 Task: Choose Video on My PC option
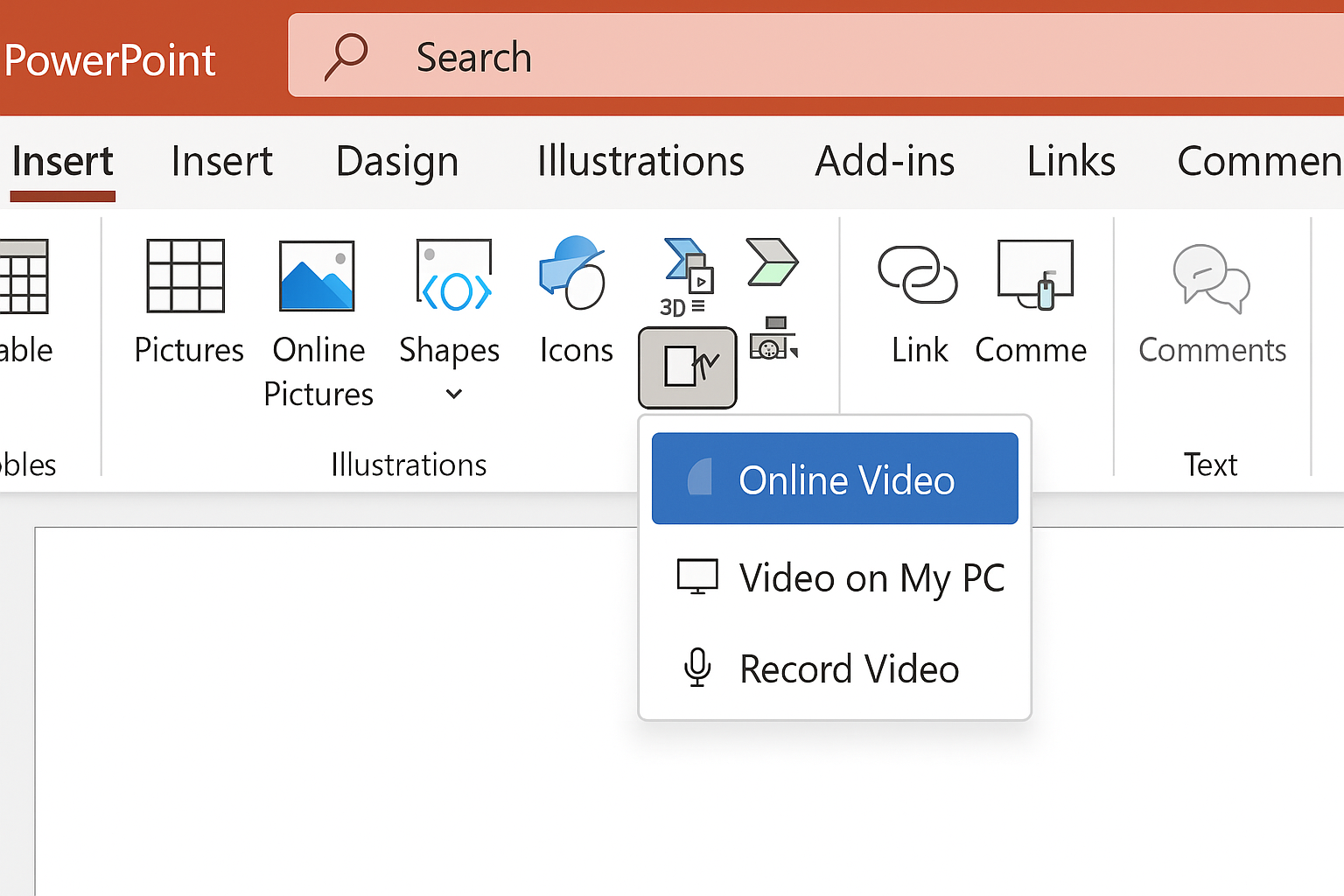835,578
